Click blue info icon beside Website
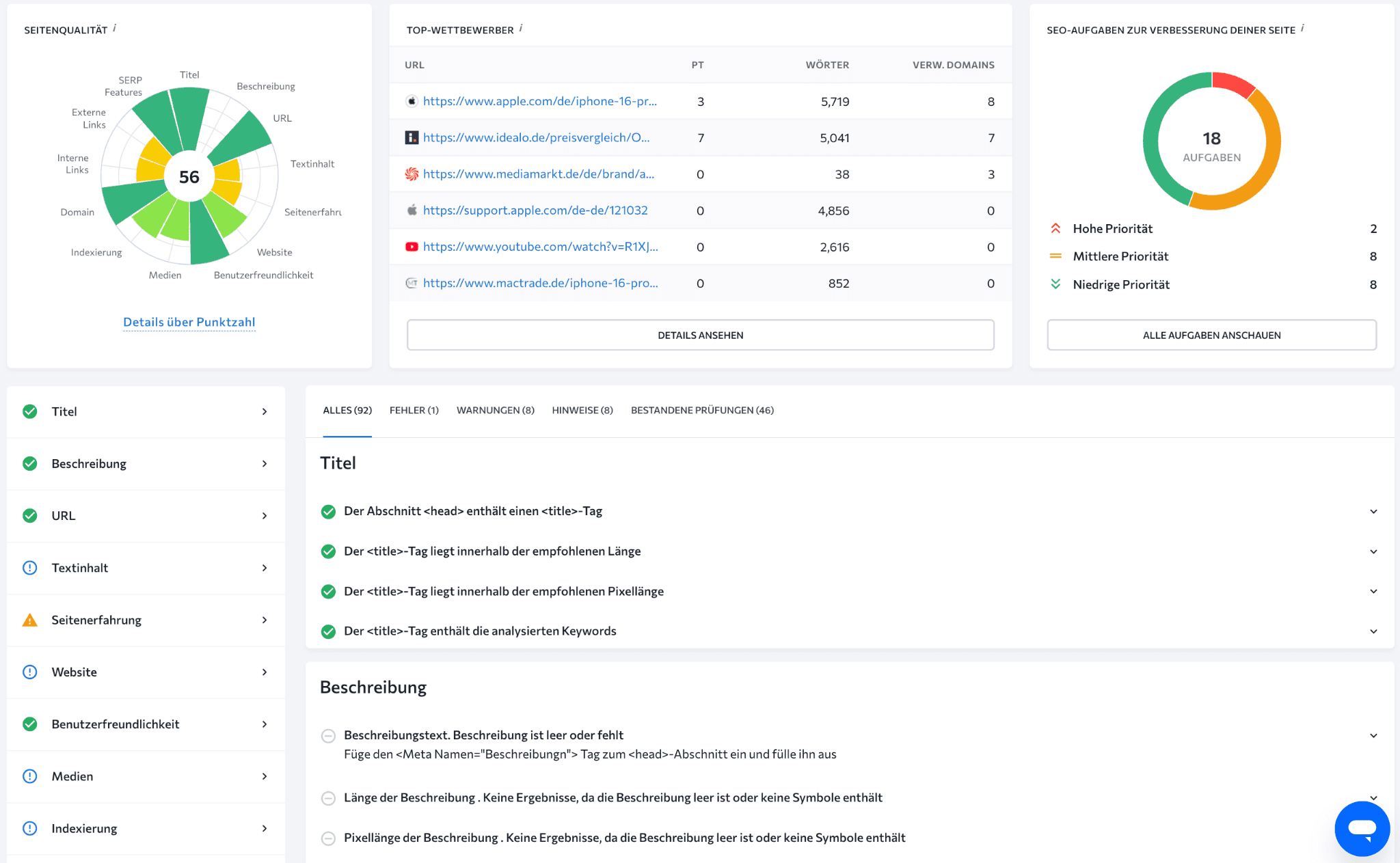 pyautogui.click(x=30, y=672)
